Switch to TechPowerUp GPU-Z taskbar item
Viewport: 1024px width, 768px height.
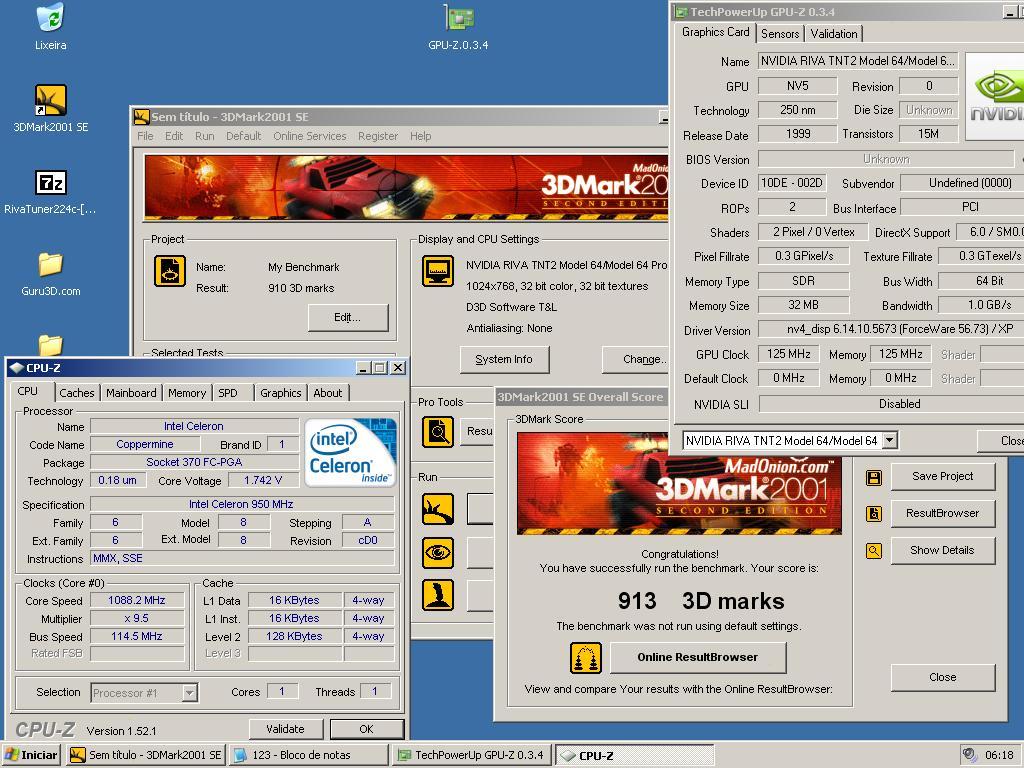point(472,755)
